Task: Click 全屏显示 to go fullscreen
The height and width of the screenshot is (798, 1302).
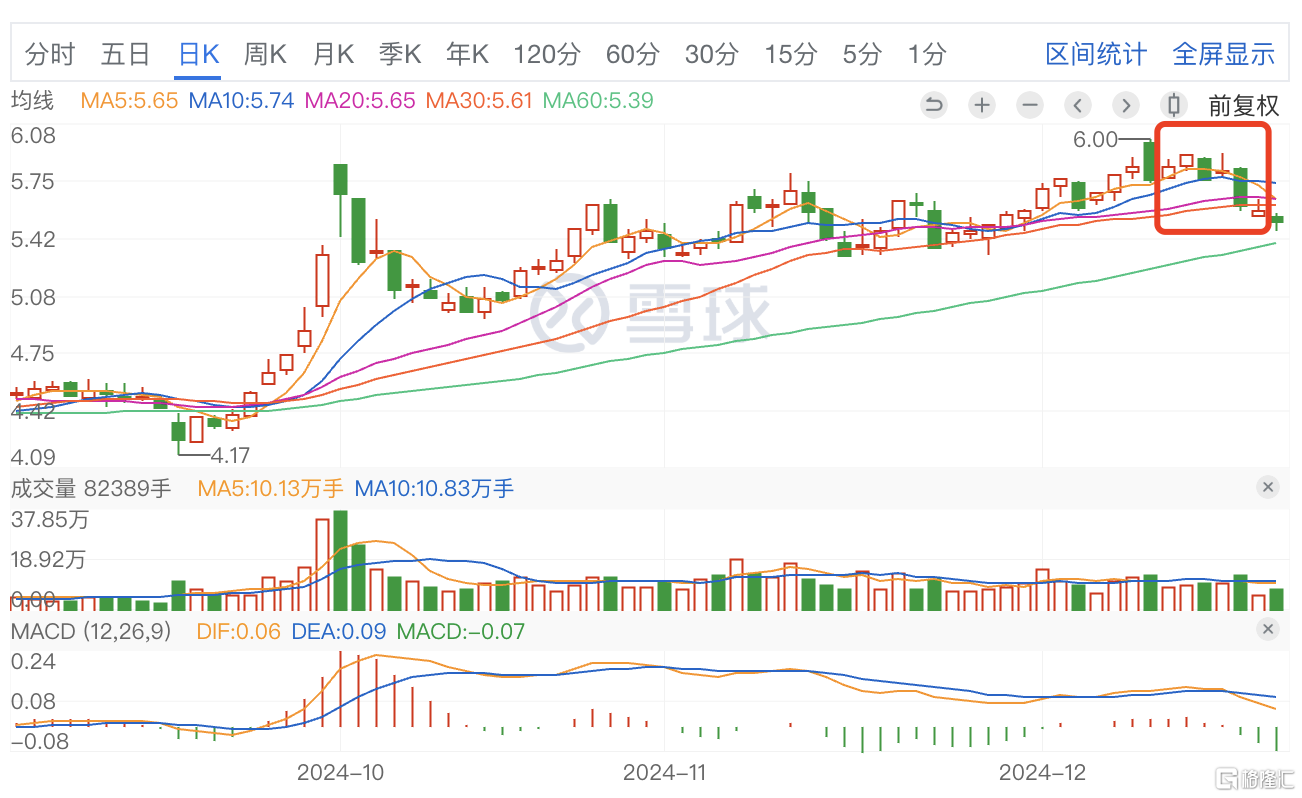Action: click(1224, 54)
